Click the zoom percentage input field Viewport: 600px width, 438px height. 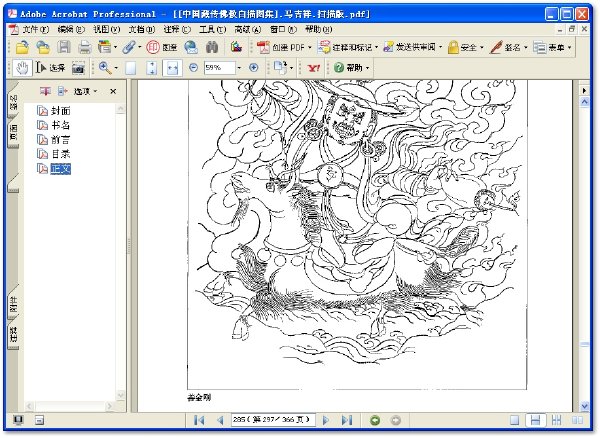pyautogui.click(x=219, y=68)
